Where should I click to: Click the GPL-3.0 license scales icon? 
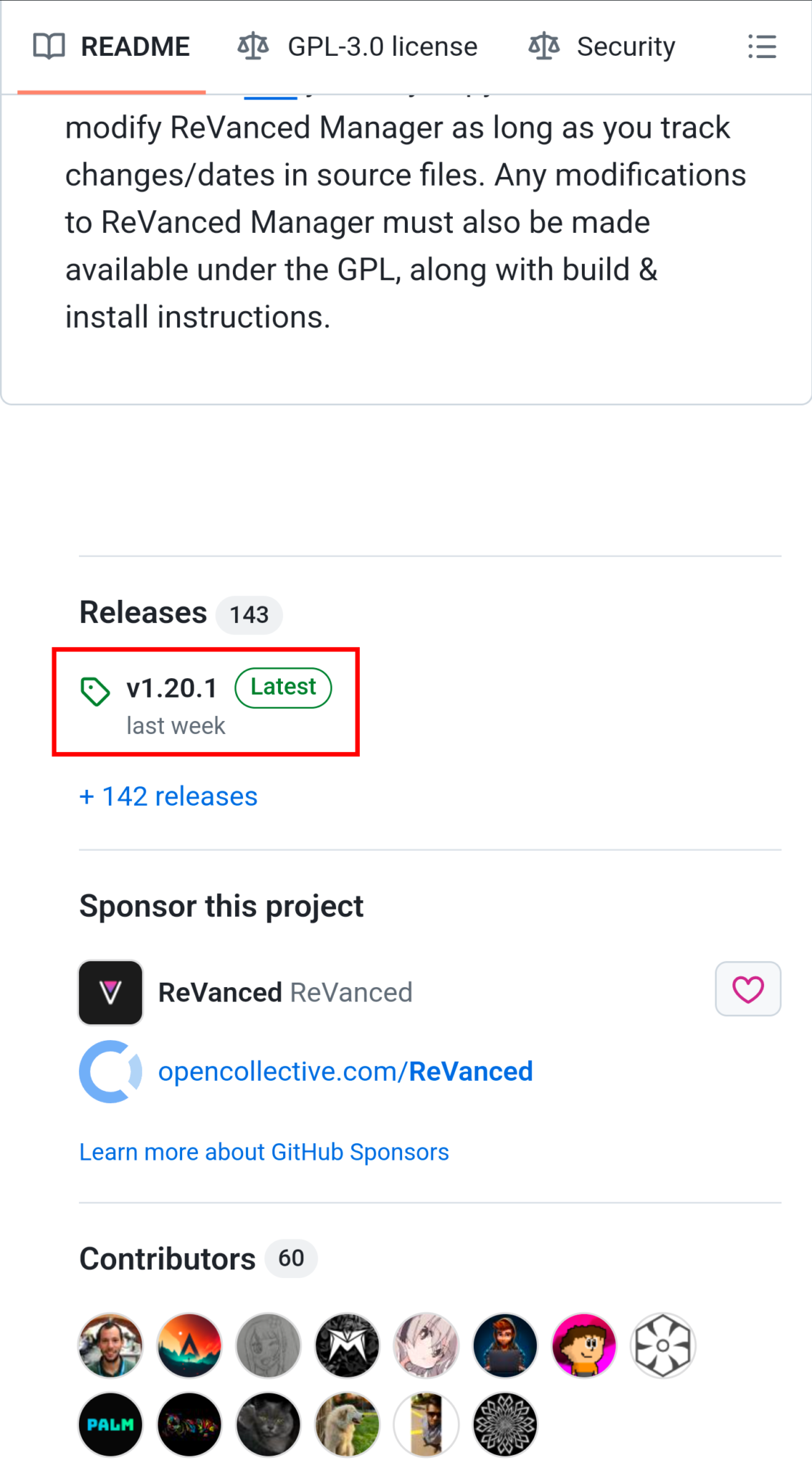(253, 46)
